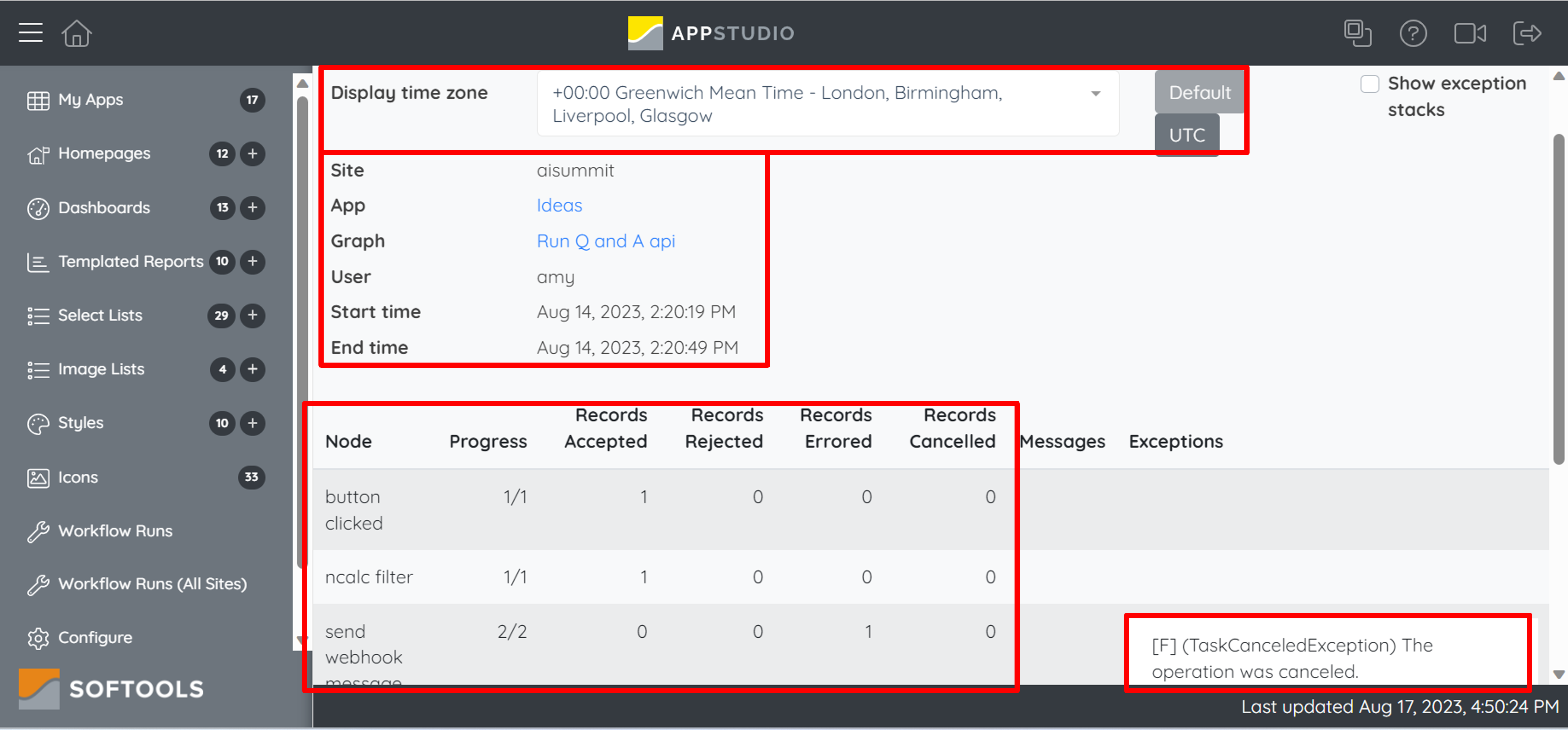Screen dimensions: 1568x730
Task: Add a new Homepage with plus
Action: point(253,153)
